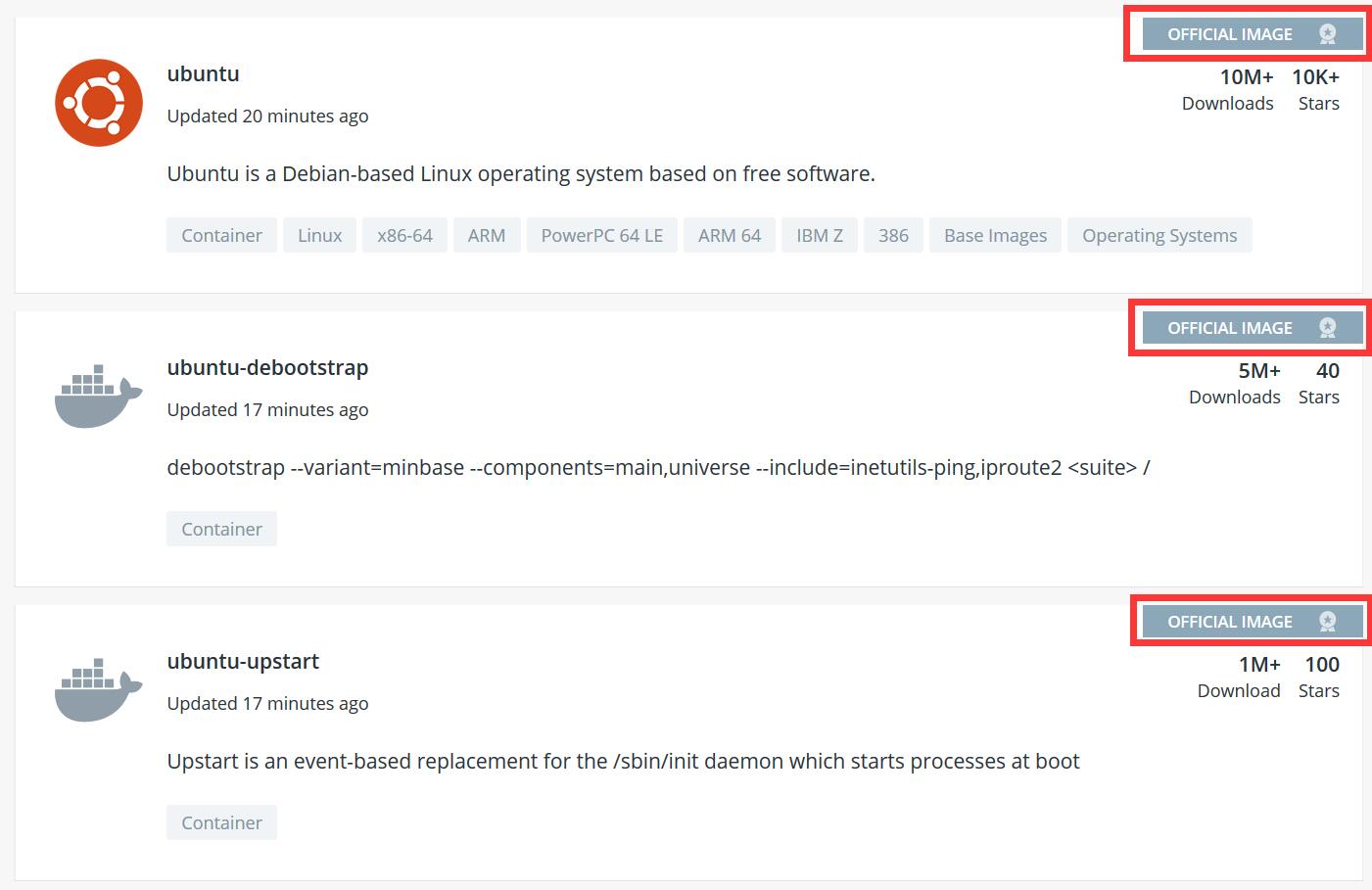Select the ARM 64 tag
The height and width of the screenshot is (890, 1372).
(729, 236)
